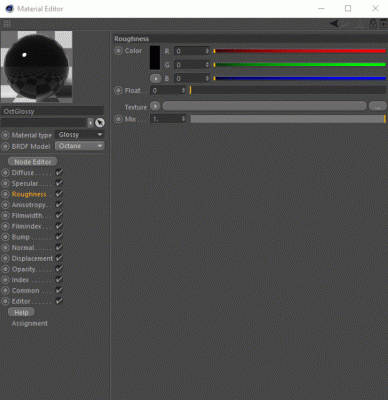Click the arrow button beside B channel
The height and width of the screenshot is (400, 388).
[x=155, y=79]
